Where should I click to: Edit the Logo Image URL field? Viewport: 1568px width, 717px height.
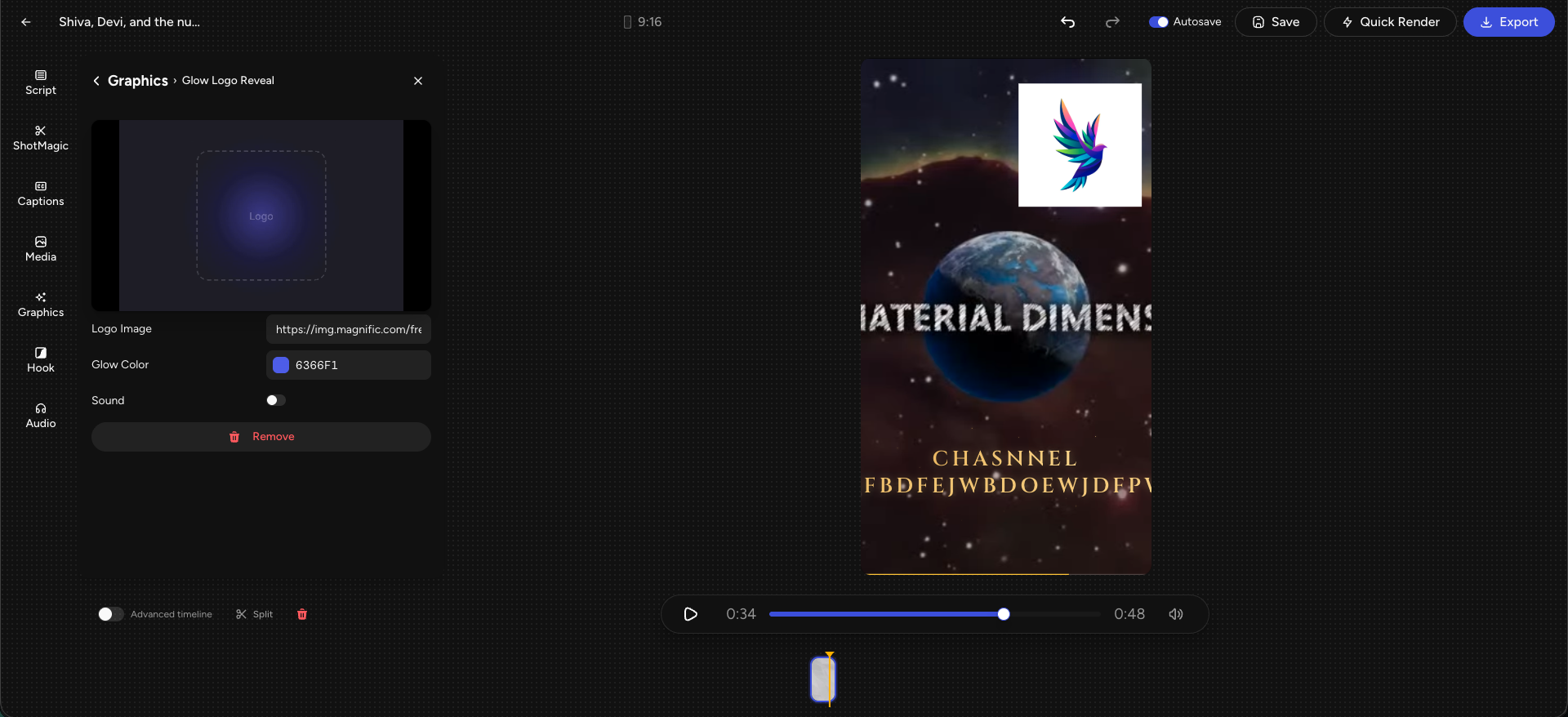point(349,329)
